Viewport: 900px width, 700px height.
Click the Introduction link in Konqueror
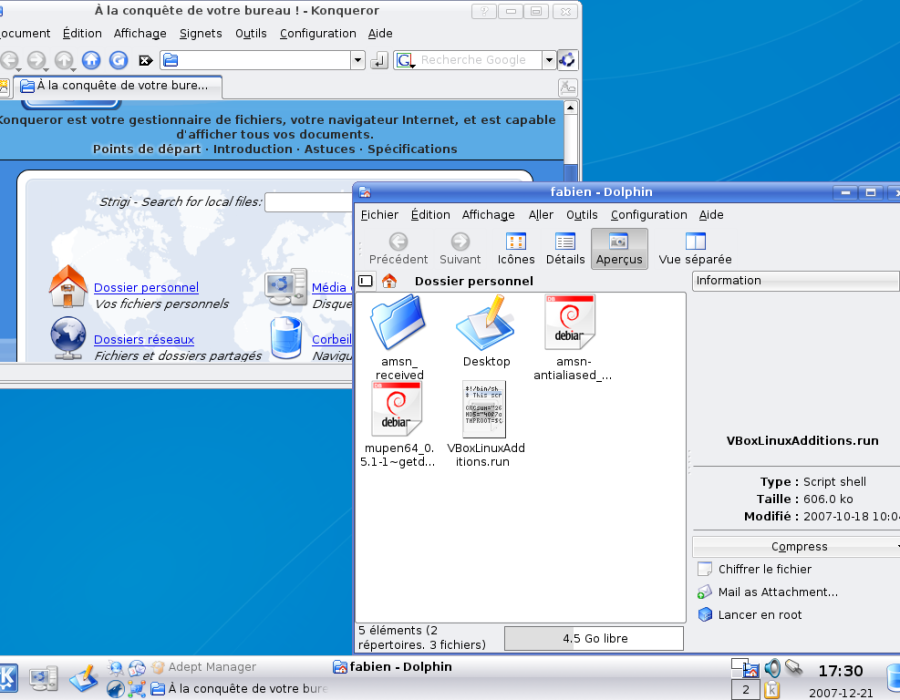point(253,149)
